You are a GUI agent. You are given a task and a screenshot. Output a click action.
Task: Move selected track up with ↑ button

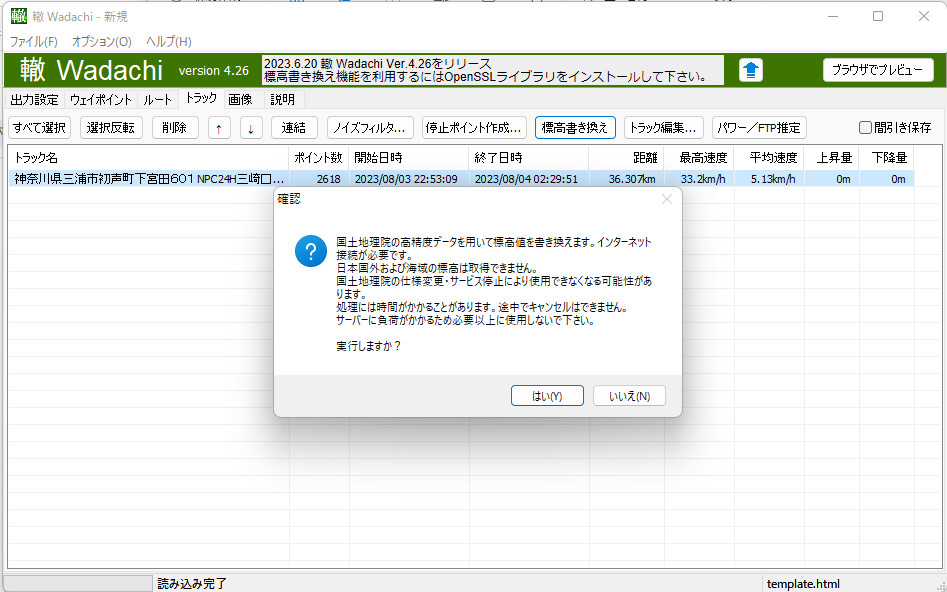coord(219,127)
